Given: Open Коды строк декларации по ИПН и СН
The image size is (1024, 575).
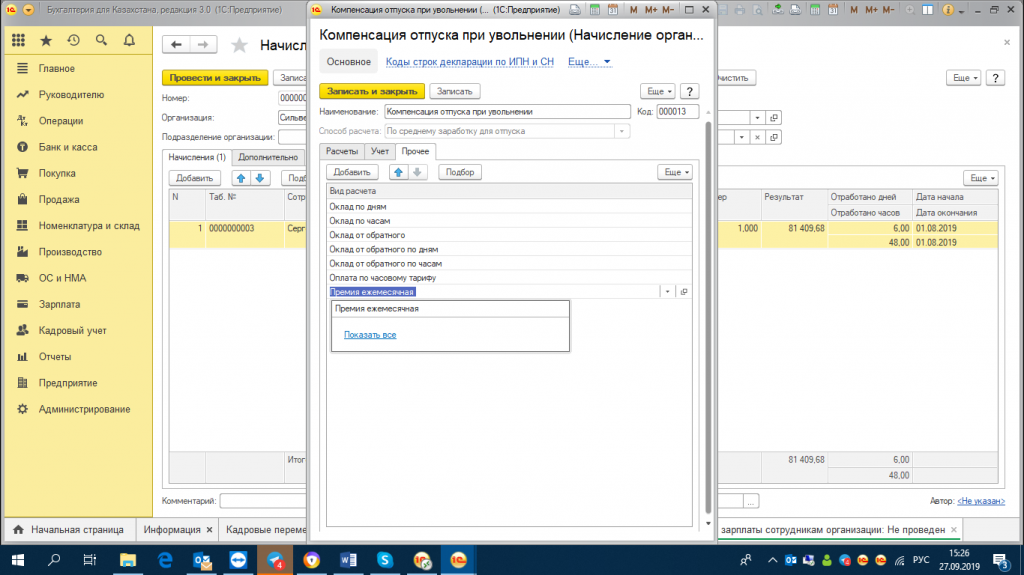Looking at the screenshot, I should click(x=470, y=61).
